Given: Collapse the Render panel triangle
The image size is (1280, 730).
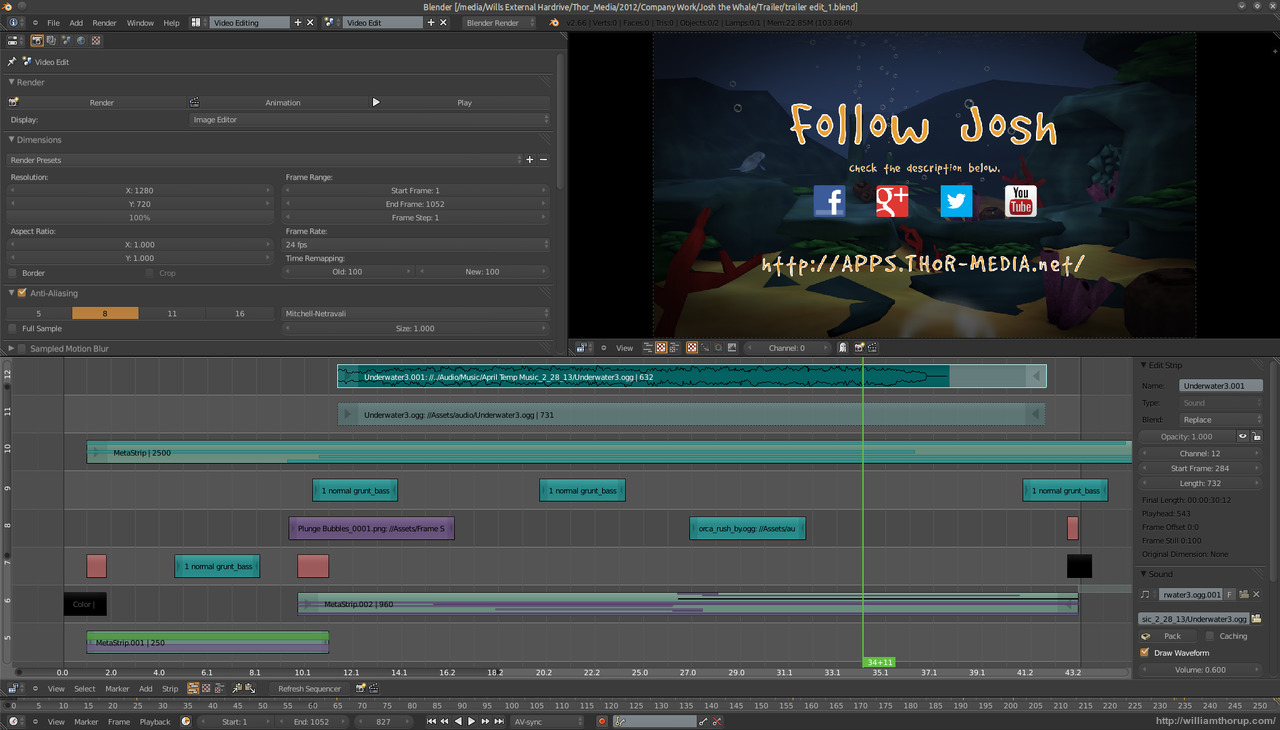Looking at the screenshot, I should point(12,82).
